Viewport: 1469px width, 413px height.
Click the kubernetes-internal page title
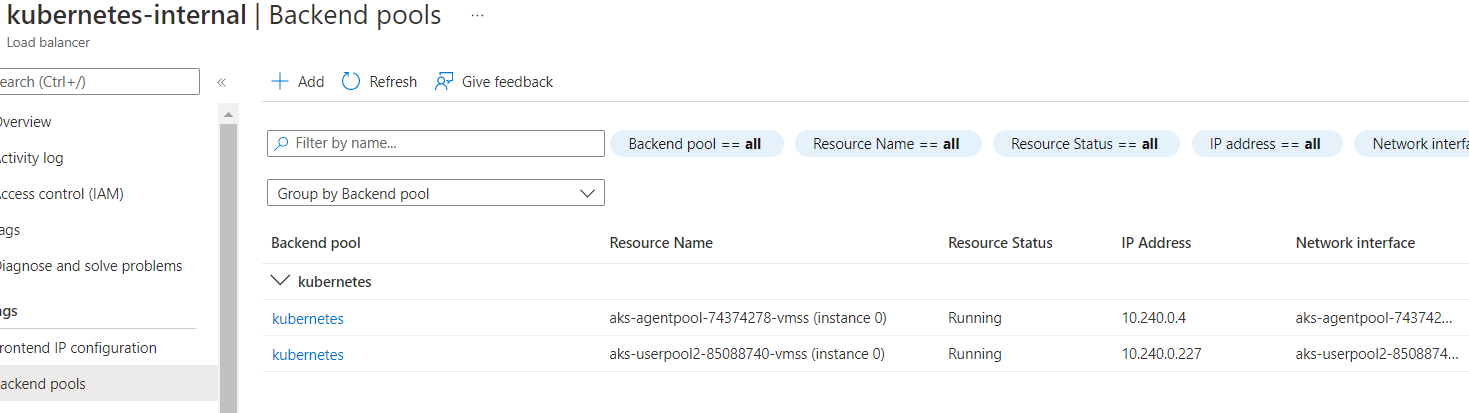[x=126, y=16]
